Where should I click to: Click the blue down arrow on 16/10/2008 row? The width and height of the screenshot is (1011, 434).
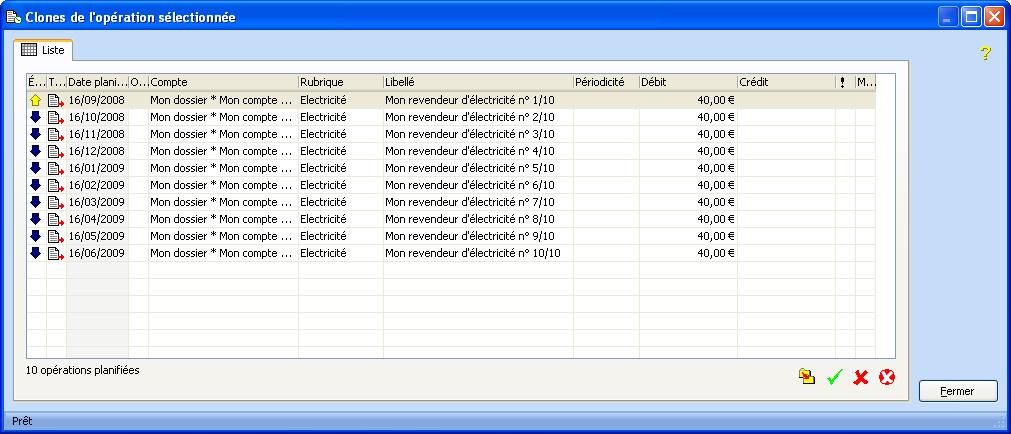click(36, 117)
